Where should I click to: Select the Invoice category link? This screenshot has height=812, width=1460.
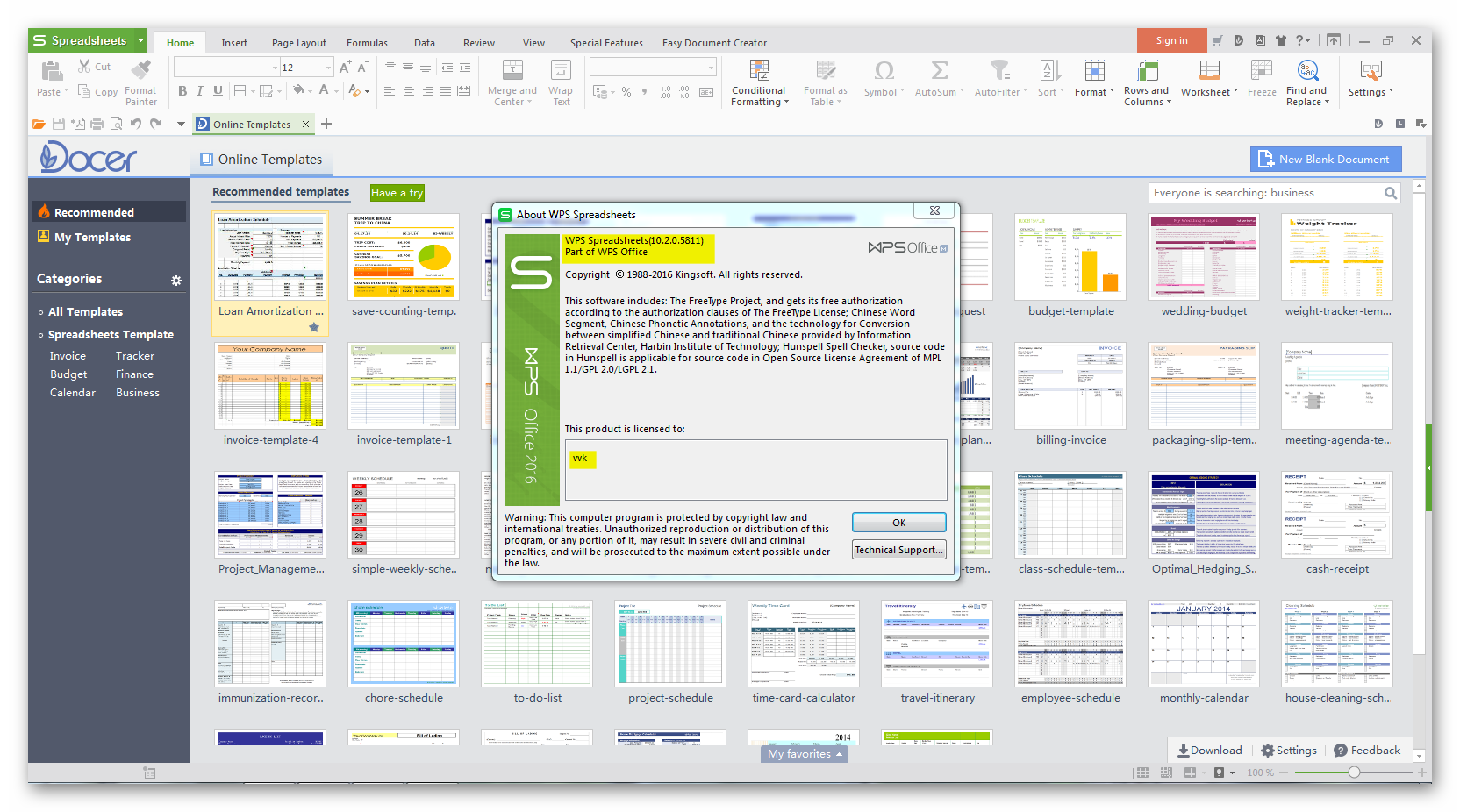tap(68, 356)
